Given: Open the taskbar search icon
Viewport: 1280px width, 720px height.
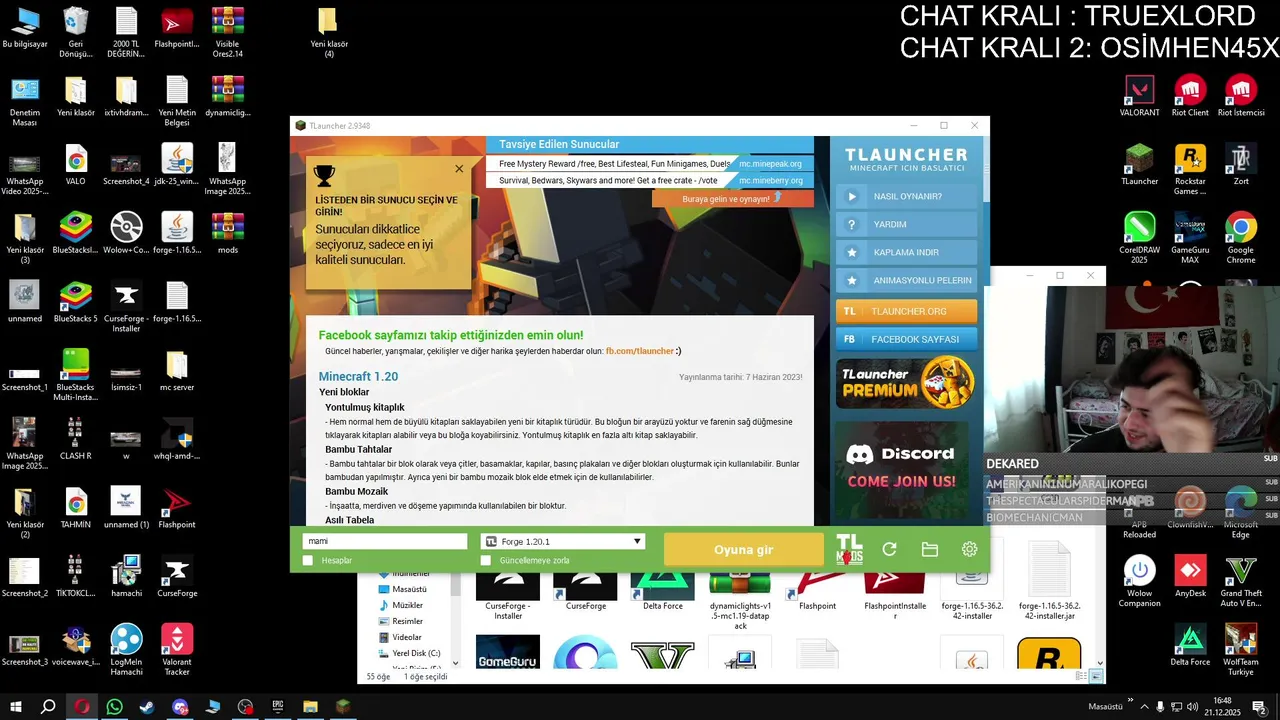Looking at the screenshot, I should coord(48,707).
